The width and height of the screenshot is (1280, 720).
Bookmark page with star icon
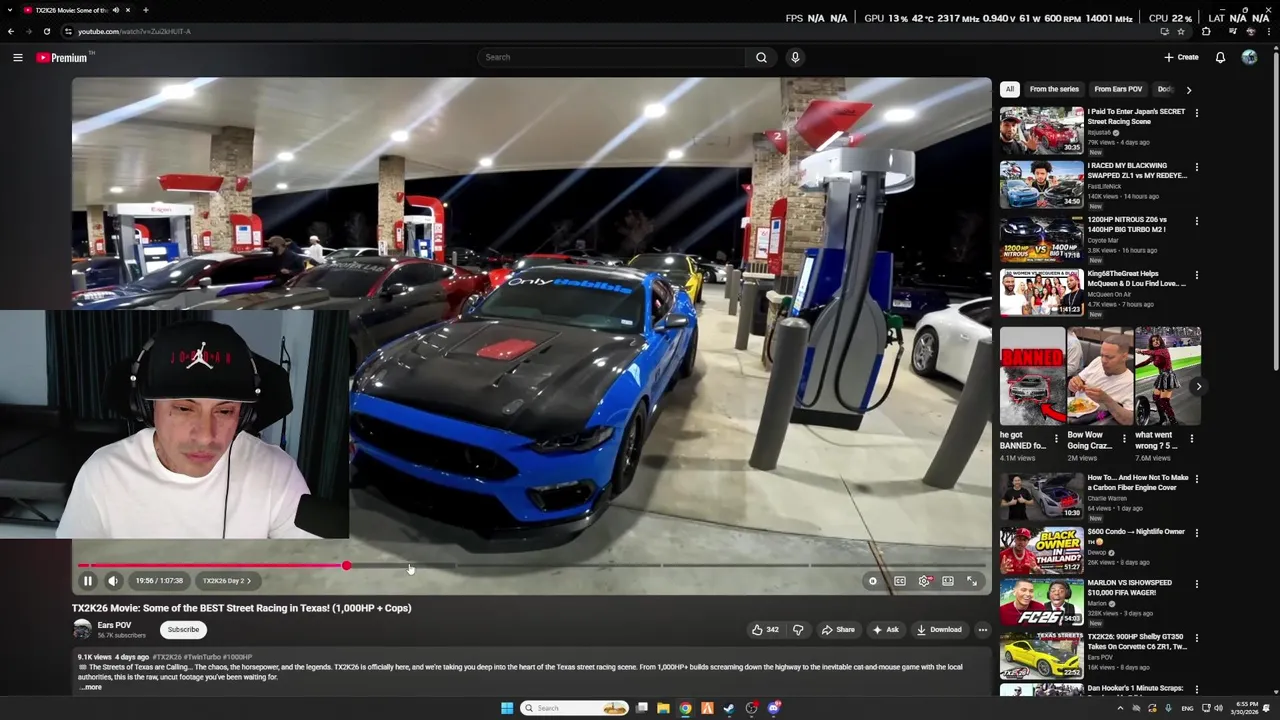[x=1181, y=31]
